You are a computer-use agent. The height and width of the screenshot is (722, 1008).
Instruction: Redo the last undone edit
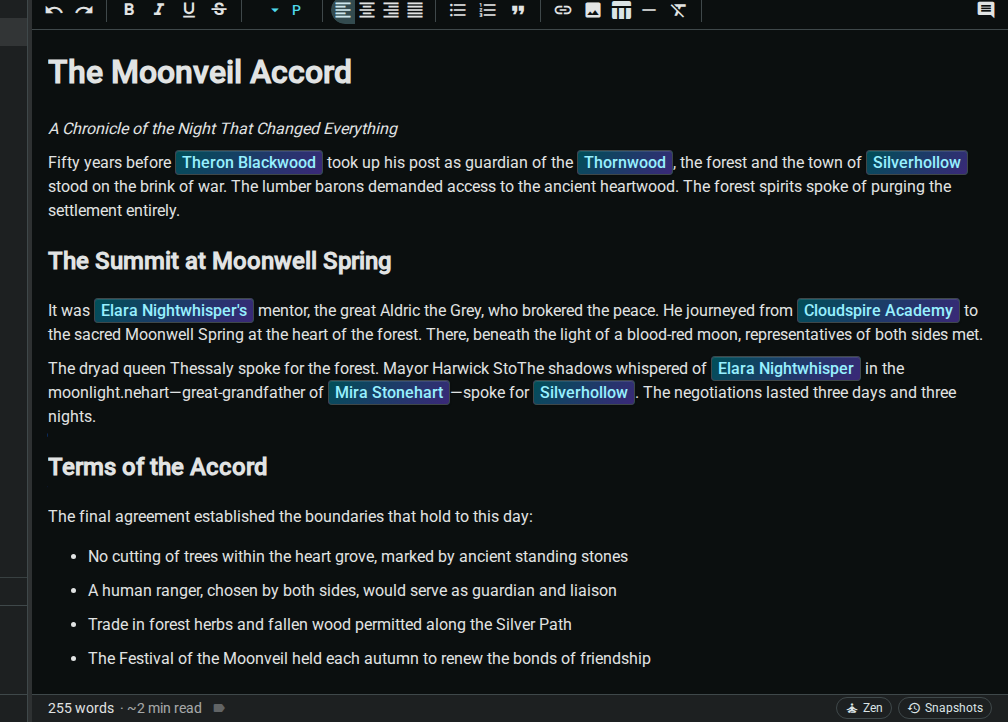[x=84, y=10]
